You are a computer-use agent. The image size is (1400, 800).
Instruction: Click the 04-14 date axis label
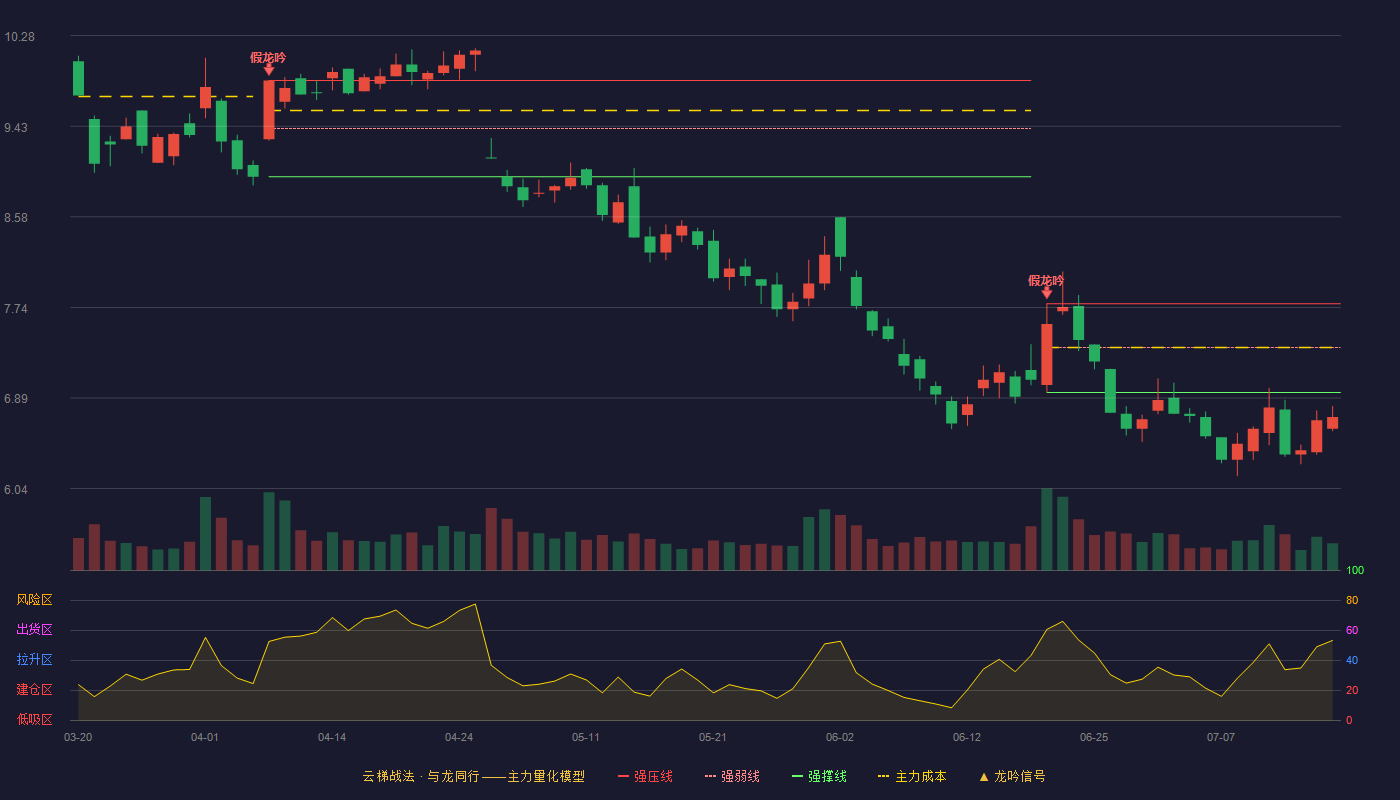pos(332,737)
